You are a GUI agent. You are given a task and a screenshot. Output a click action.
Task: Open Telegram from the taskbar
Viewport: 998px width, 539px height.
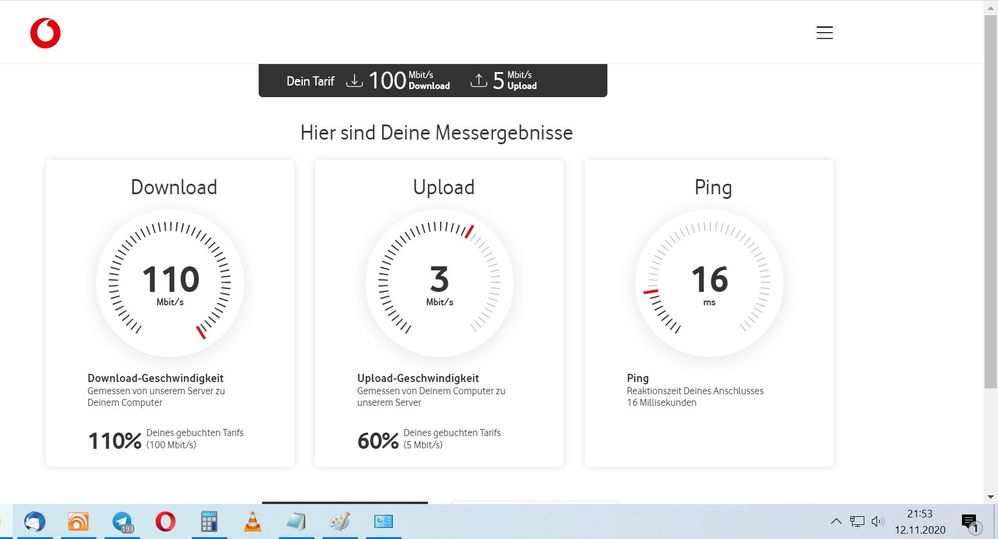coord(122,522)
